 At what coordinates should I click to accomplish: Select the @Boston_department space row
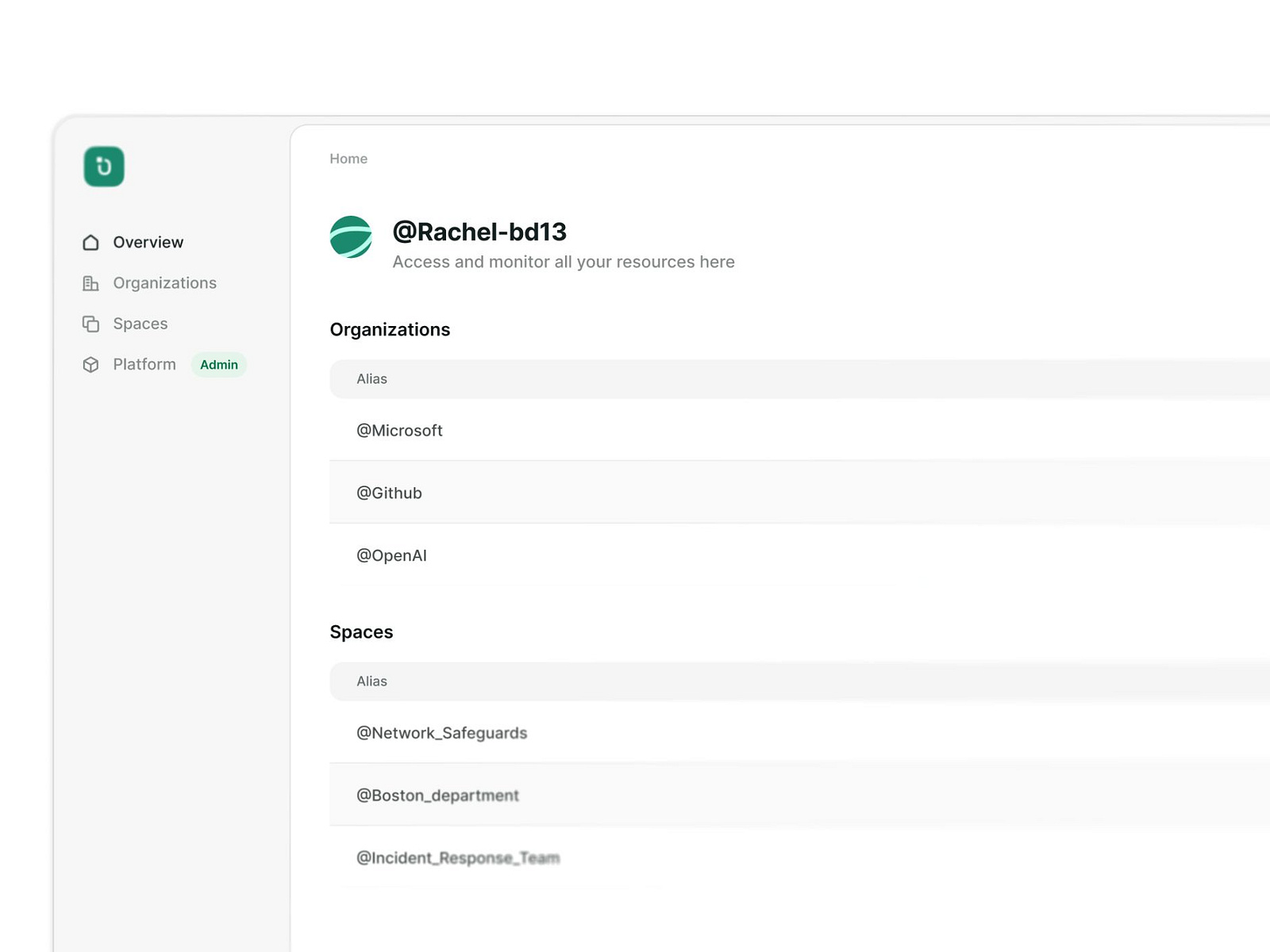coord(437,795)
